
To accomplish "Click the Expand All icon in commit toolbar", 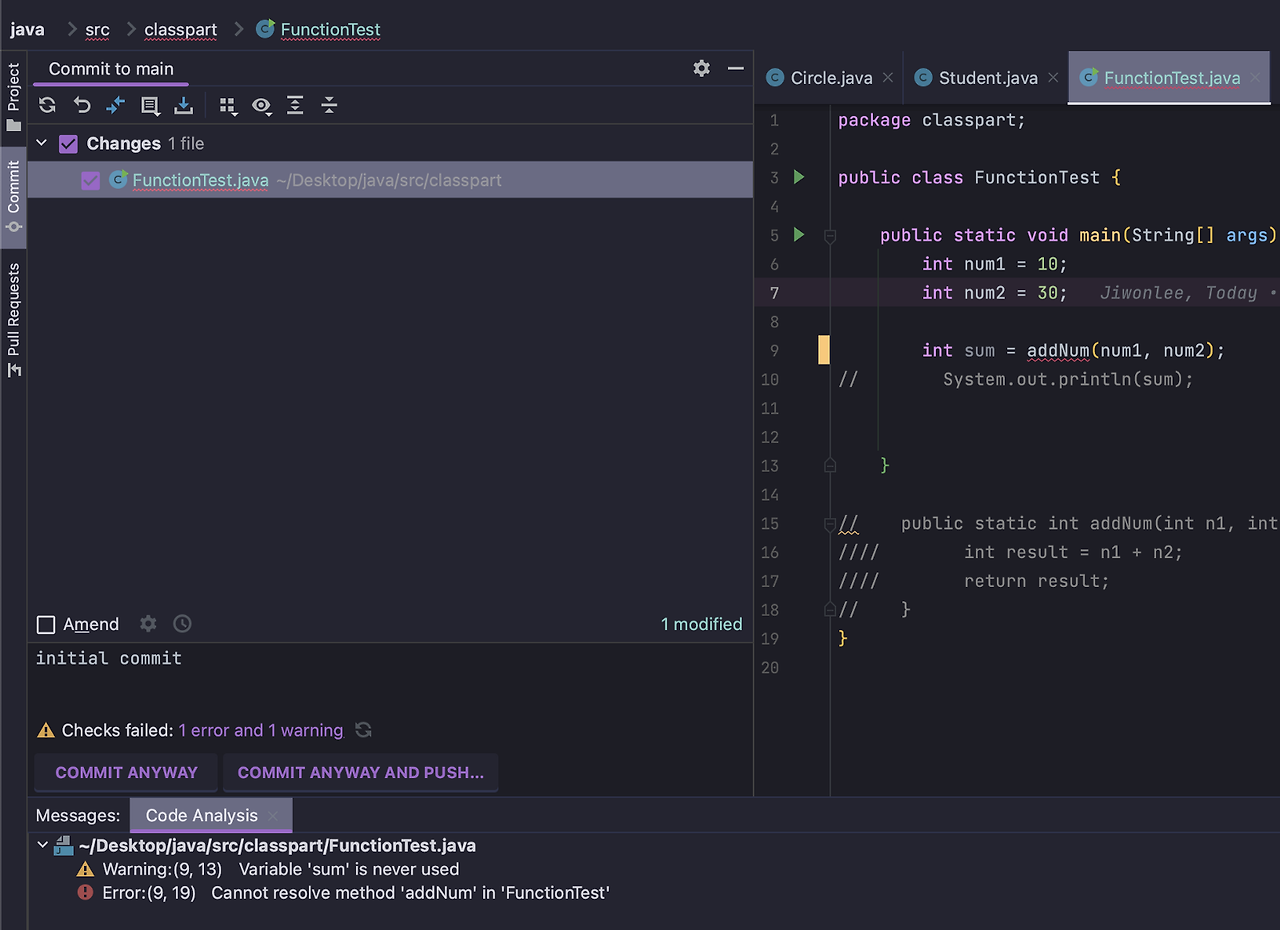I will [295, 105].
